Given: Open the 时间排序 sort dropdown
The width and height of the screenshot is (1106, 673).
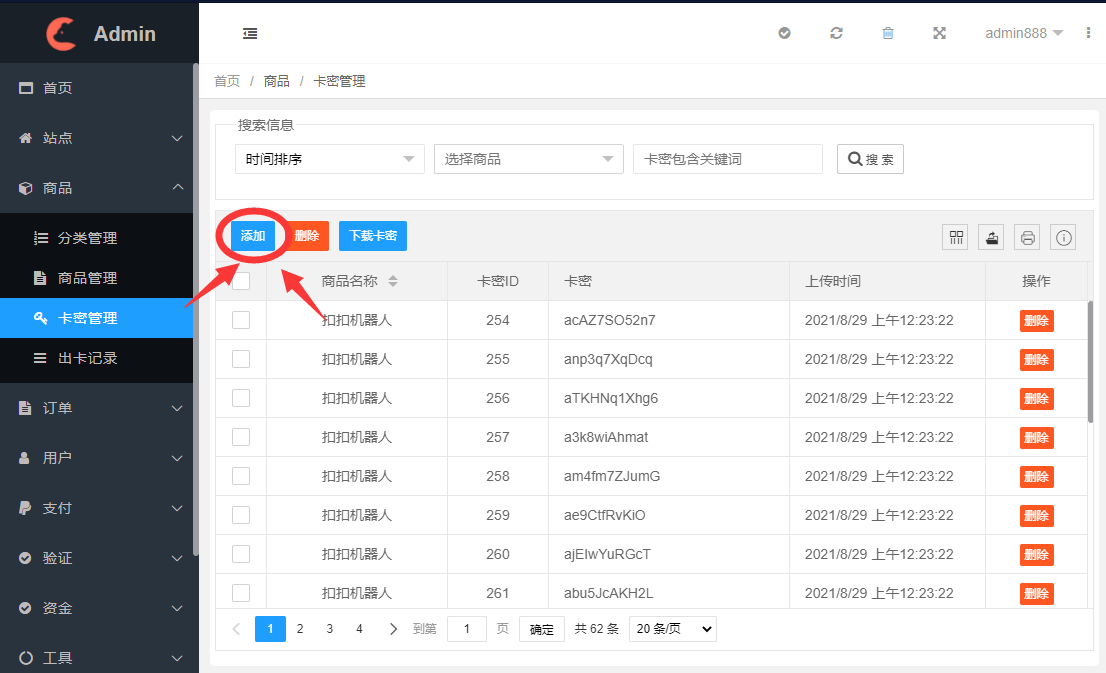Looking at the screenshot, I should tap(329, 159).
